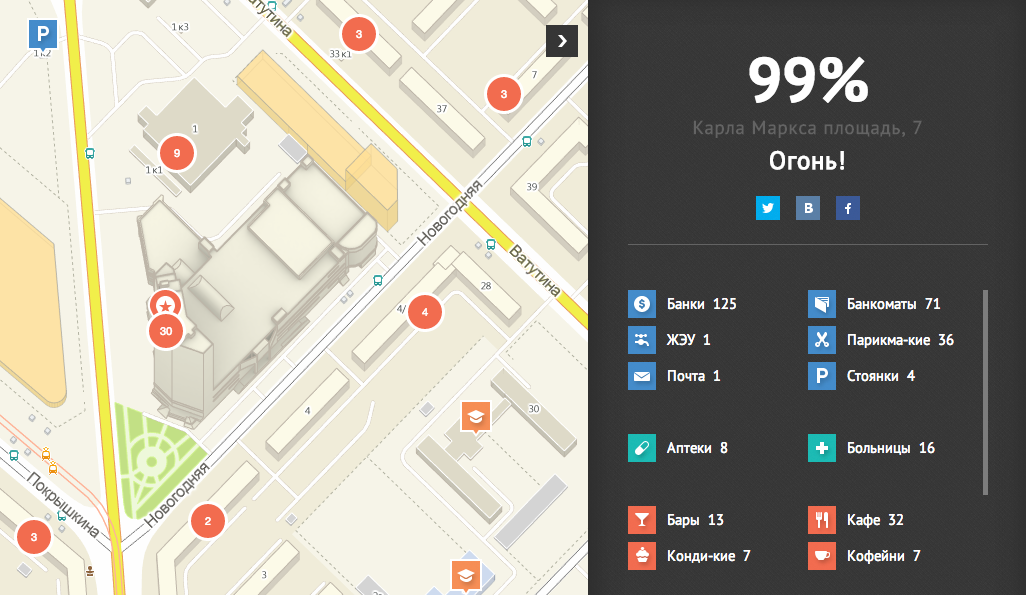Select the ЖЭУ category icon
This screenshot has height=595, width=1026.
coord(642,340)
